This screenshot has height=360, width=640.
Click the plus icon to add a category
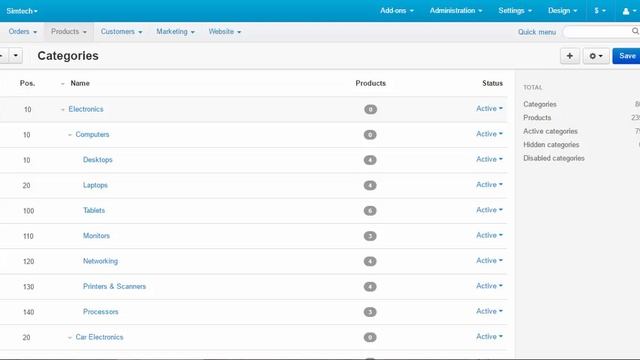tap(570, 56)
